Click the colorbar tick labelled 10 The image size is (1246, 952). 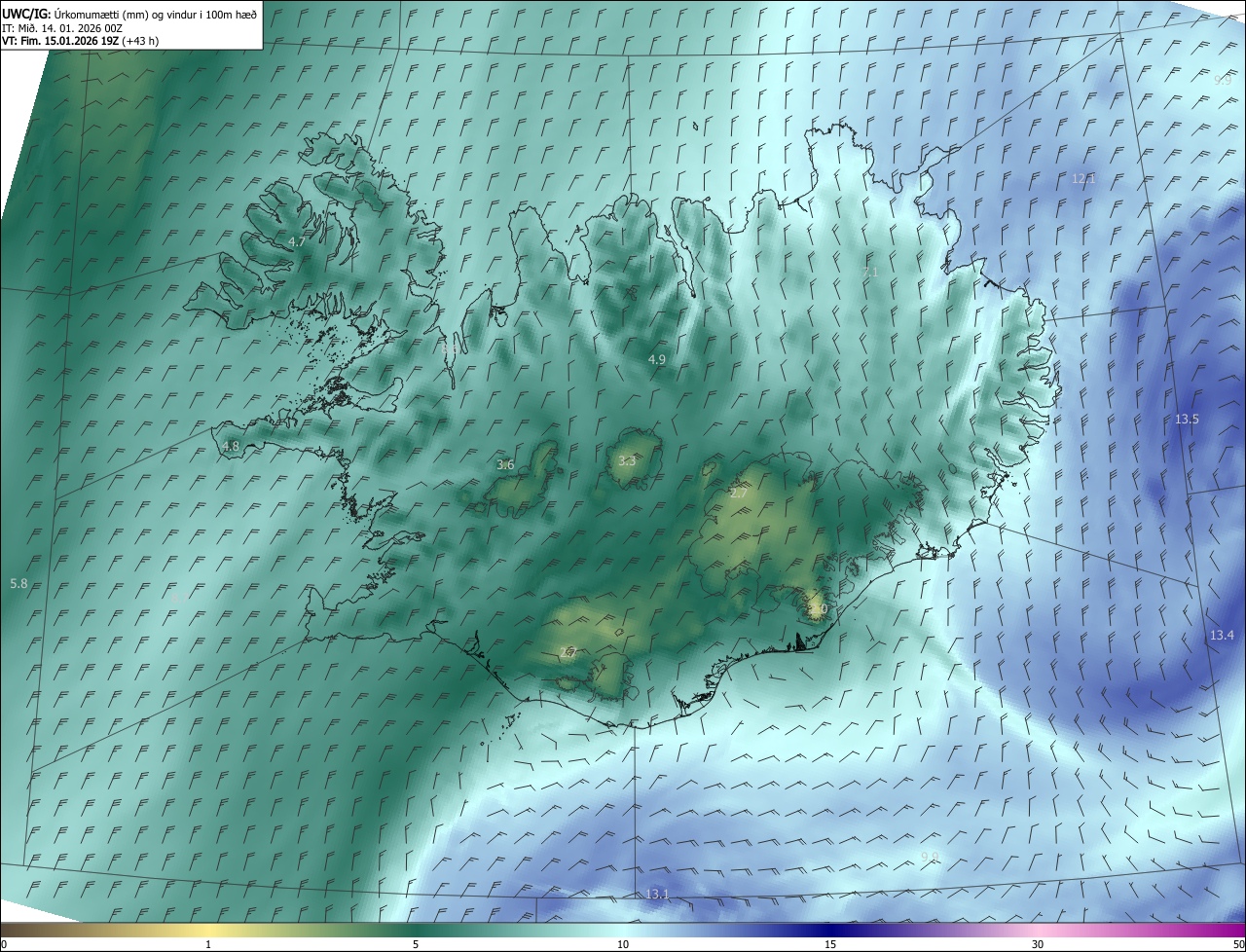(x=623, y=944)
